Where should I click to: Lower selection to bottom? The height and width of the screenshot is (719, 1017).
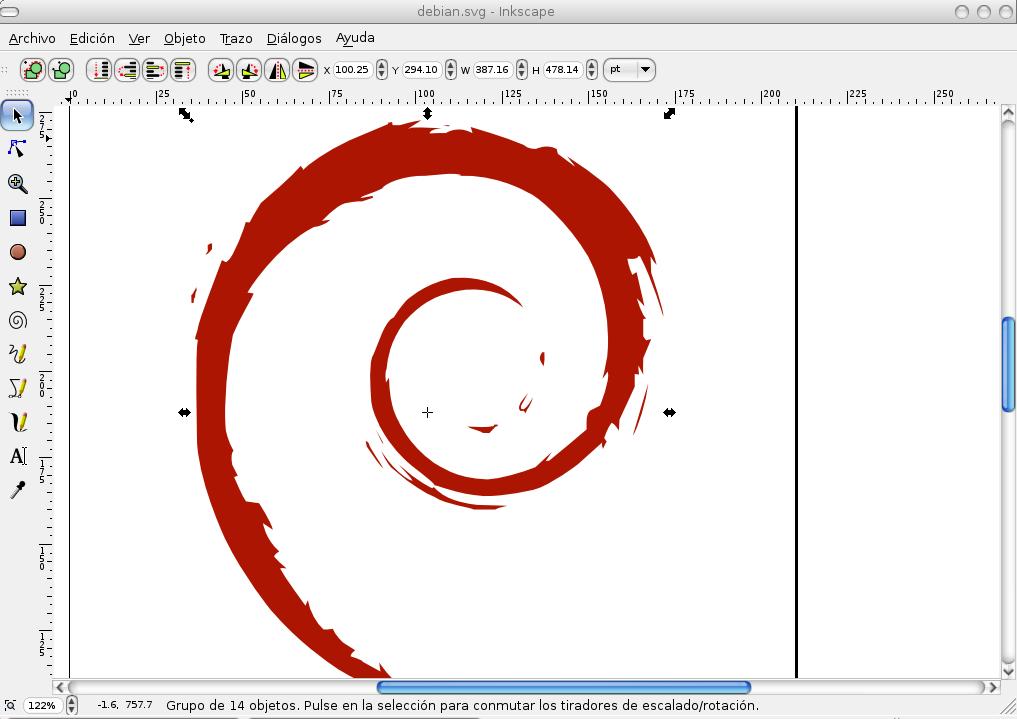click(x=99, y=69)
